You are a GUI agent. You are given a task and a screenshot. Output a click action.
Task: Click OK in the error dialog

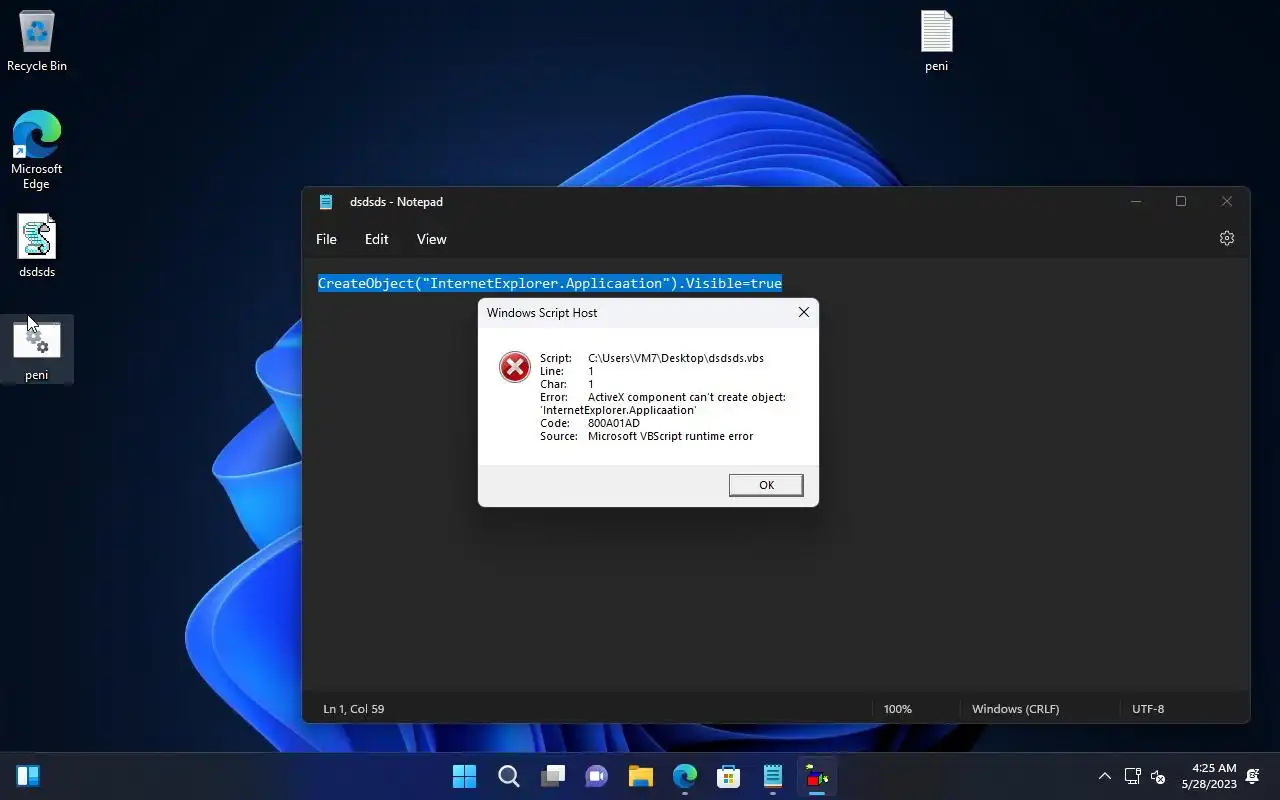[x=766, y=485]
